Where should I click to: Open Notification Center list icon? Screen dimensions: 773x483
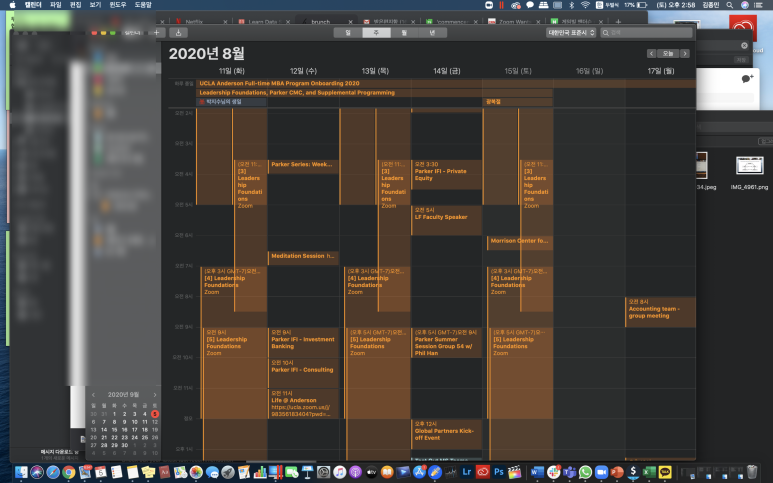[759, 5]
